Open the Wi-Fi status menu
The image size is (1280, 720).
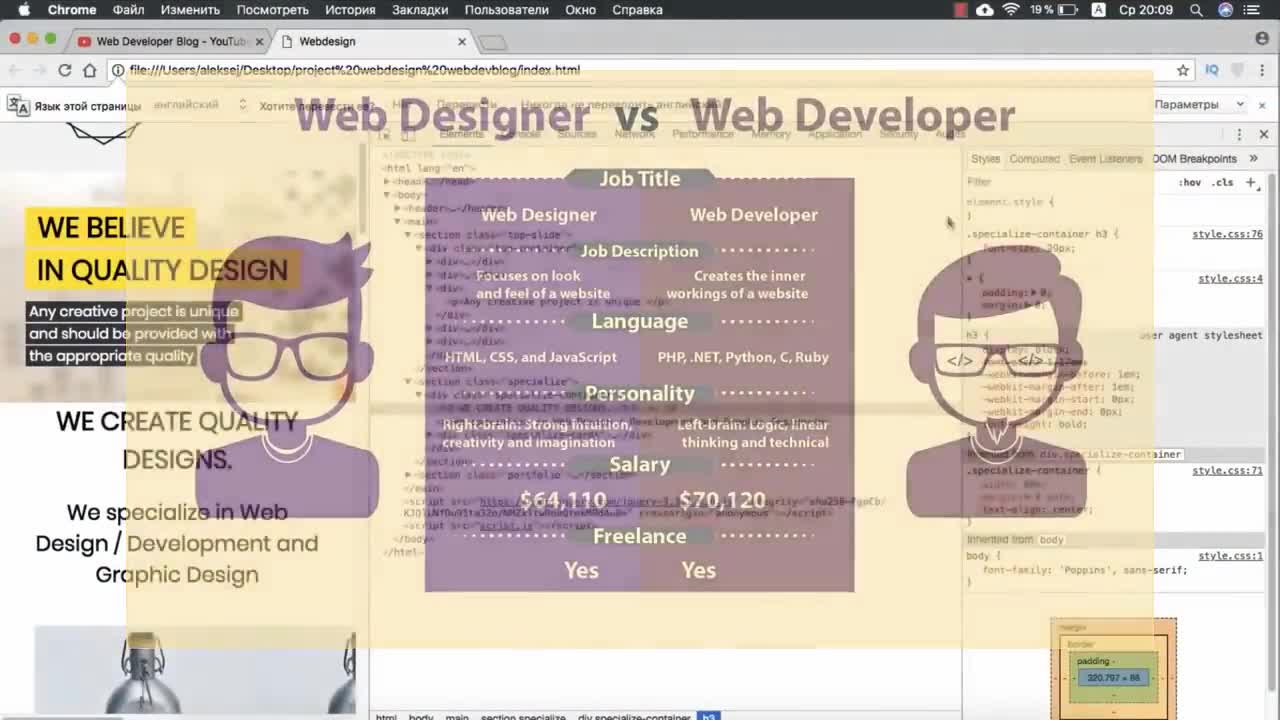[1011, 10]
